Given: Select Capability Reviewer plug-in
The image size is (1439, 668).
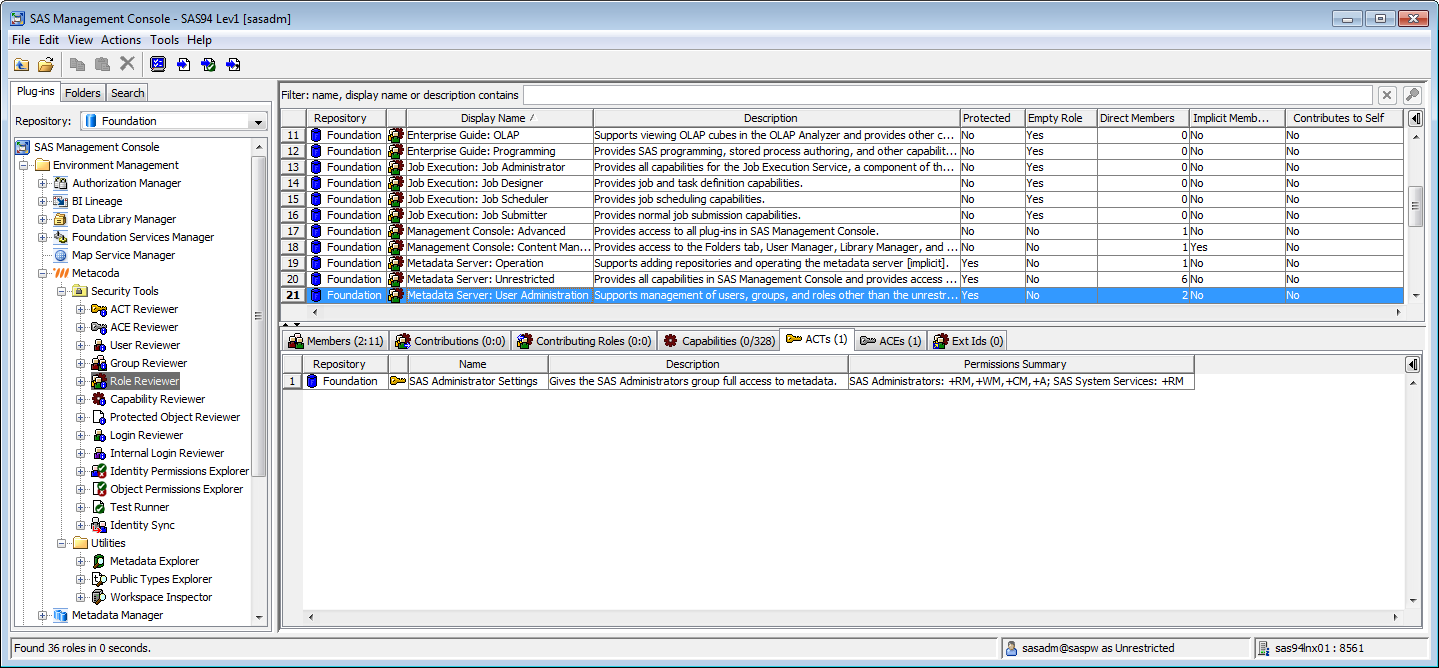Looking at the screenshot, I should point(157,399).
